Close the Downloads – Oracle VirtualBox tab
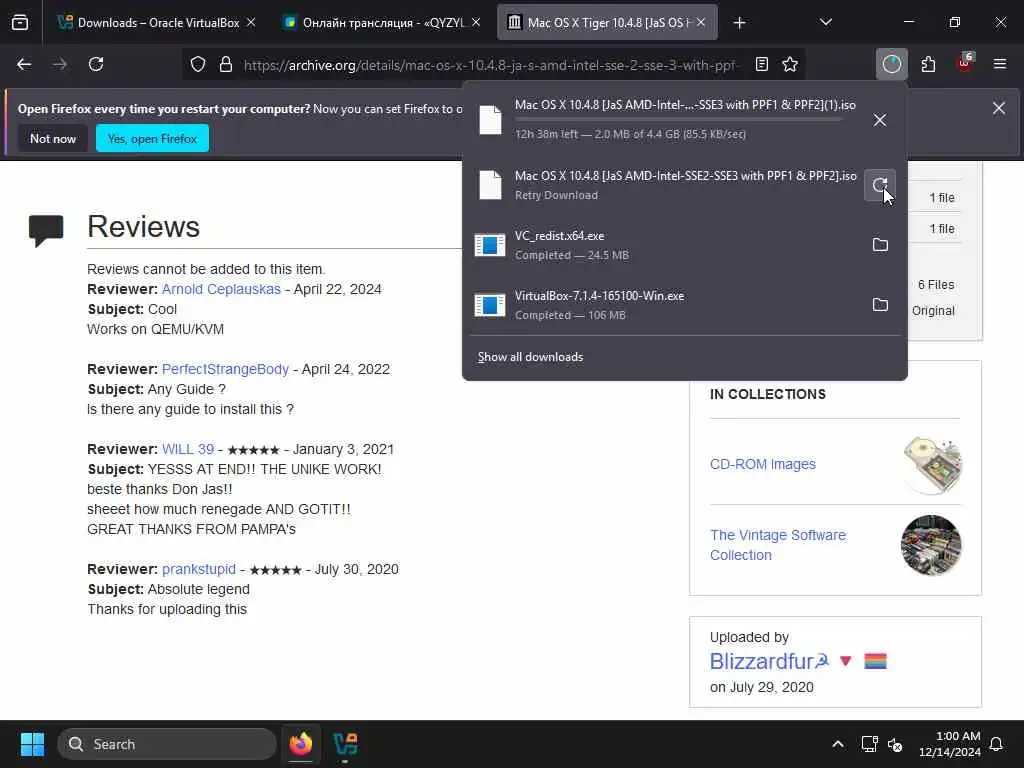The image size is (1024, 768). [251, 22]
